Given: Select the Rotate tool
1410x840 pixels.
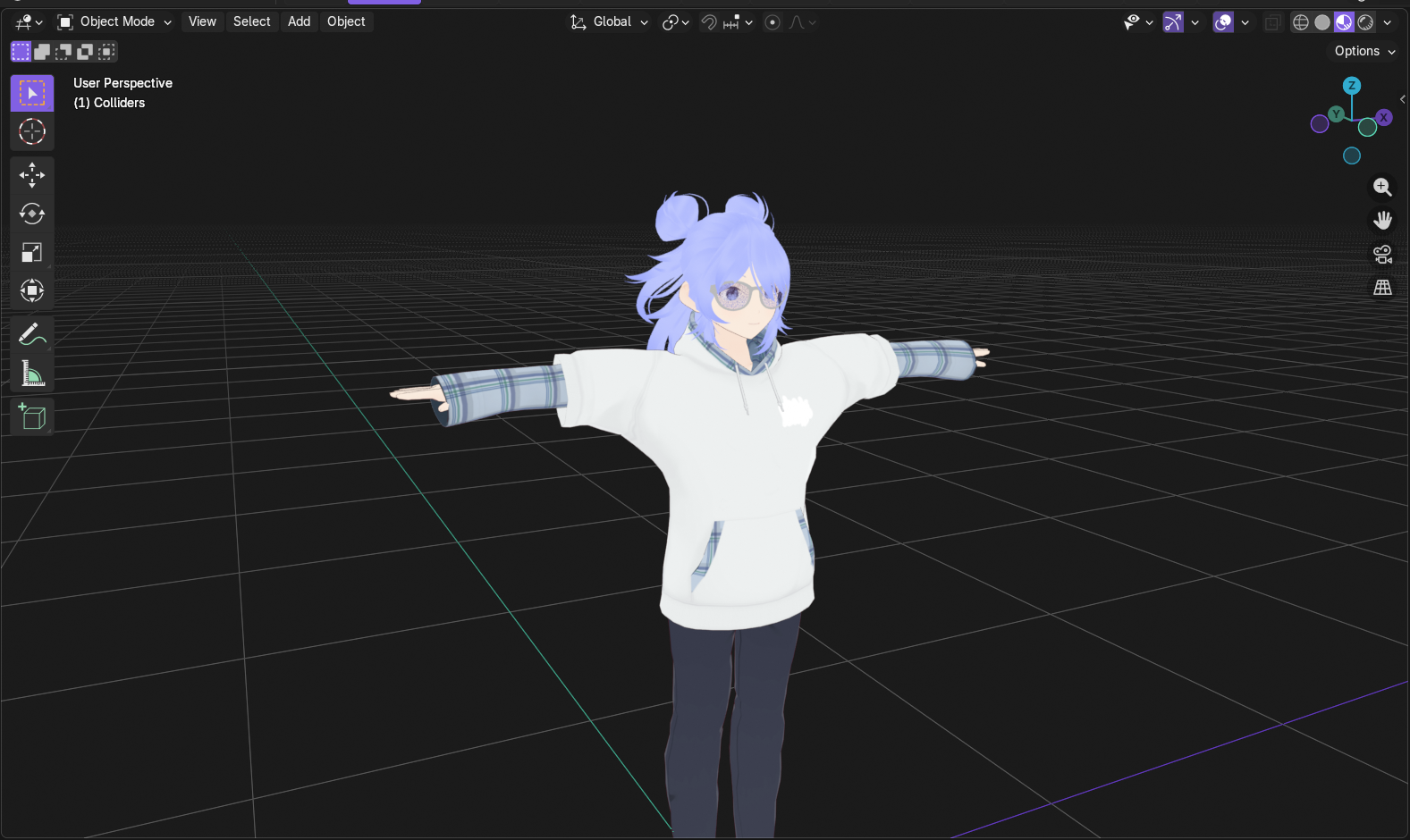Looking at the screenshot, I should click(x=32, y=214).
